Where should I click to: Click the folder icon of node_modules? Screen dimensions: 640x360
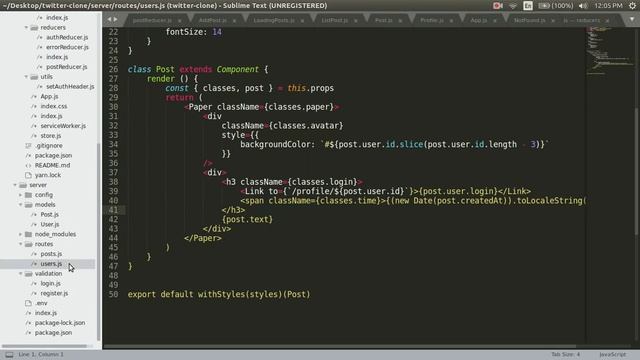(28, 234)
